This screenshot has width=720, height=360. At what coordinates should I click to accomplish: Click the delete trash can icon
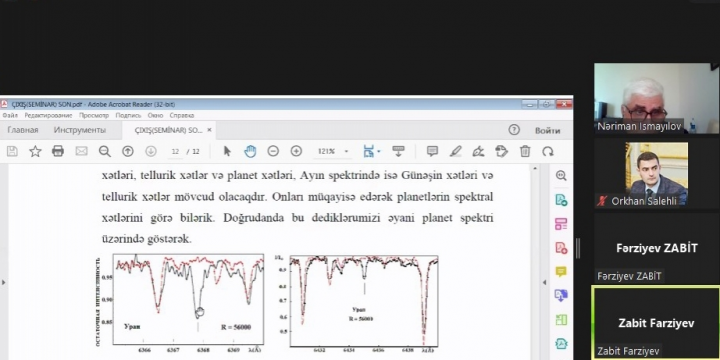(x=525, y=151)
